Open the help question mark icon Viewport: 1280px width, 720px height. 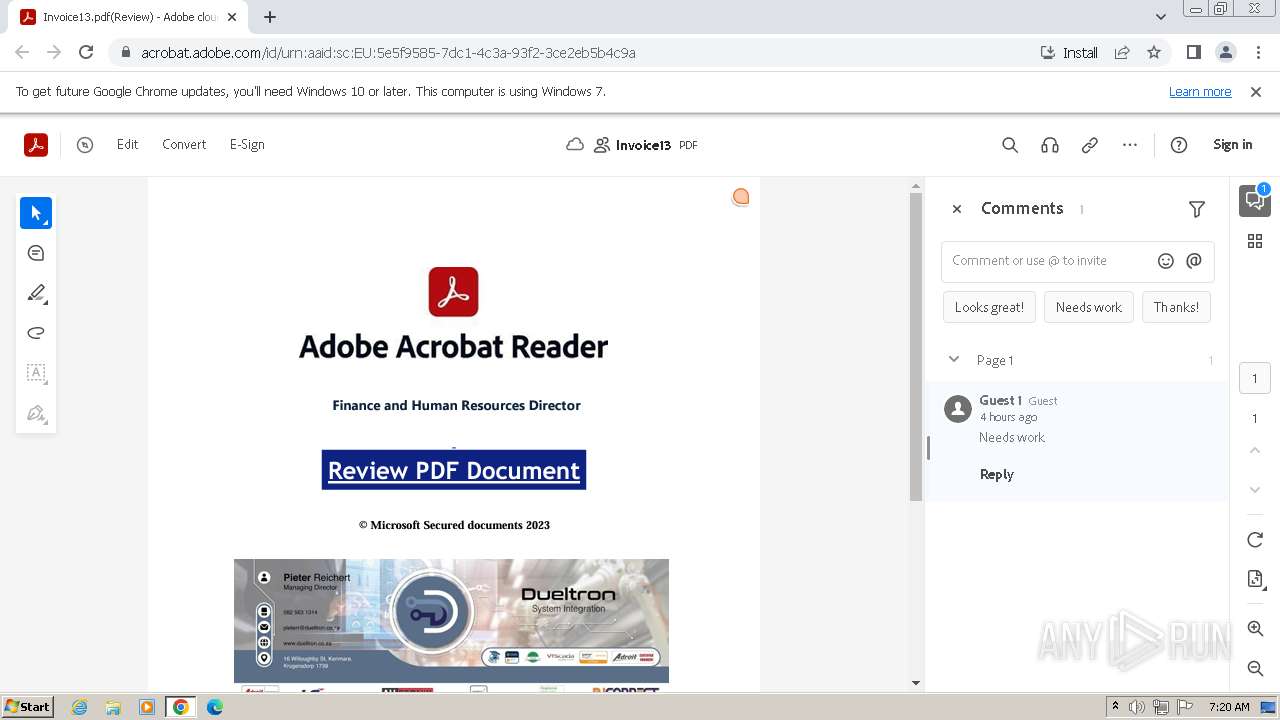(1179, 145)
